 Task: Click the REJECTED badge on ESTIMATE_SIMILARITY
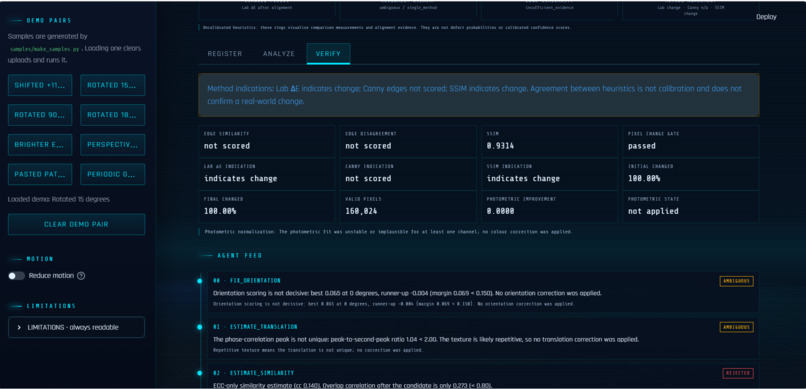[738, 373]
